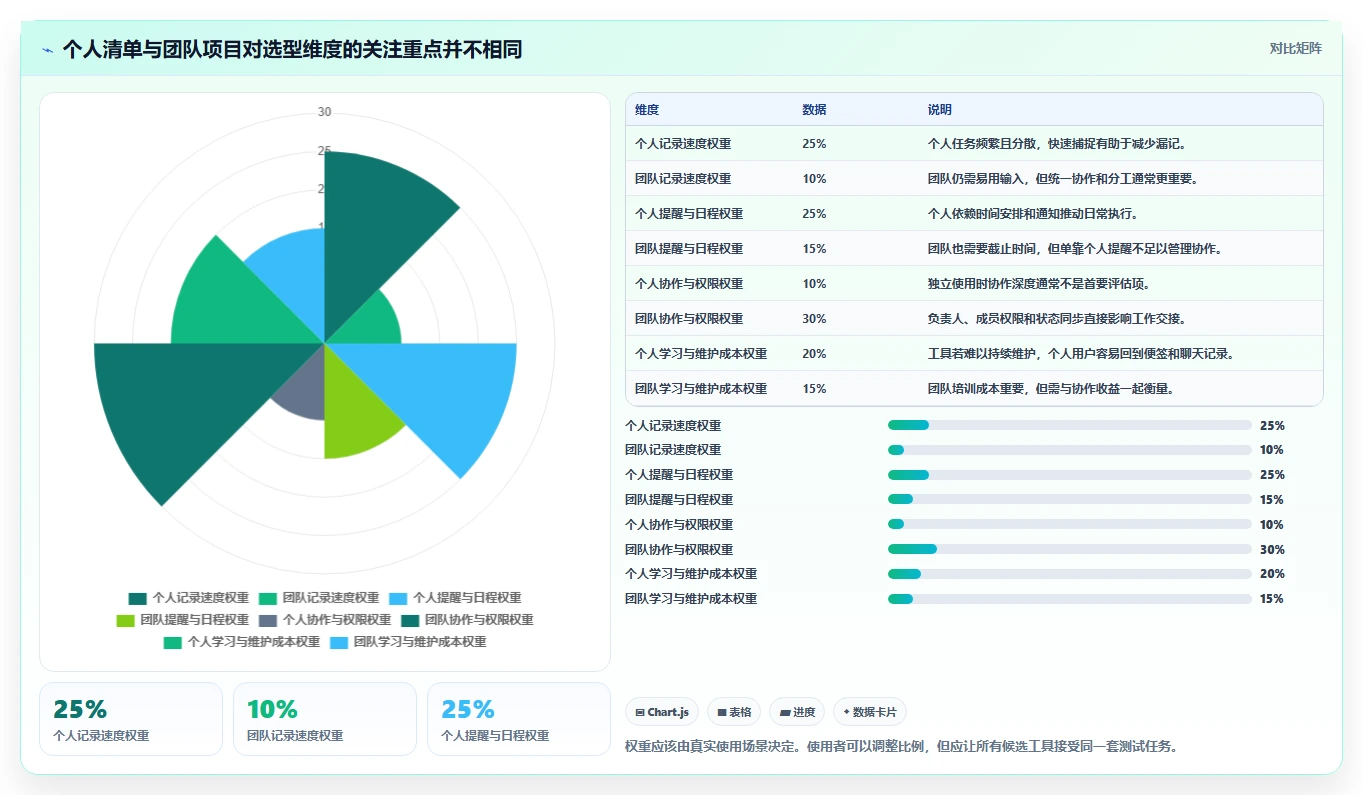Image resolution: width=1363 pixels, height=795 pixels.
Task: Toggle legend swatch for 个人学习与维护成本权重
Action: tap(173, 642)
